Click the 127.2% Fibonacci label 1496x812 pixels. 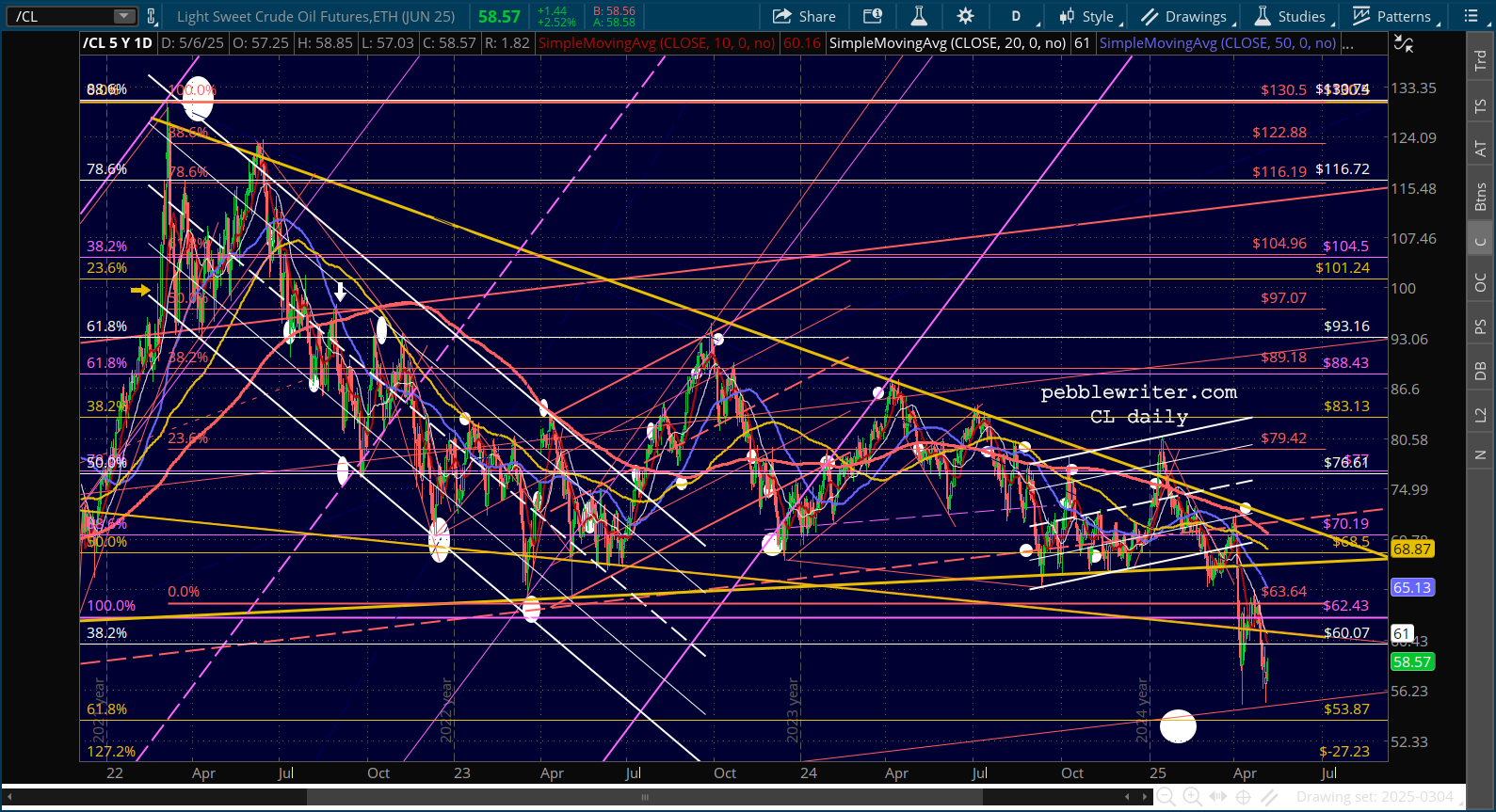coord(111,751)
